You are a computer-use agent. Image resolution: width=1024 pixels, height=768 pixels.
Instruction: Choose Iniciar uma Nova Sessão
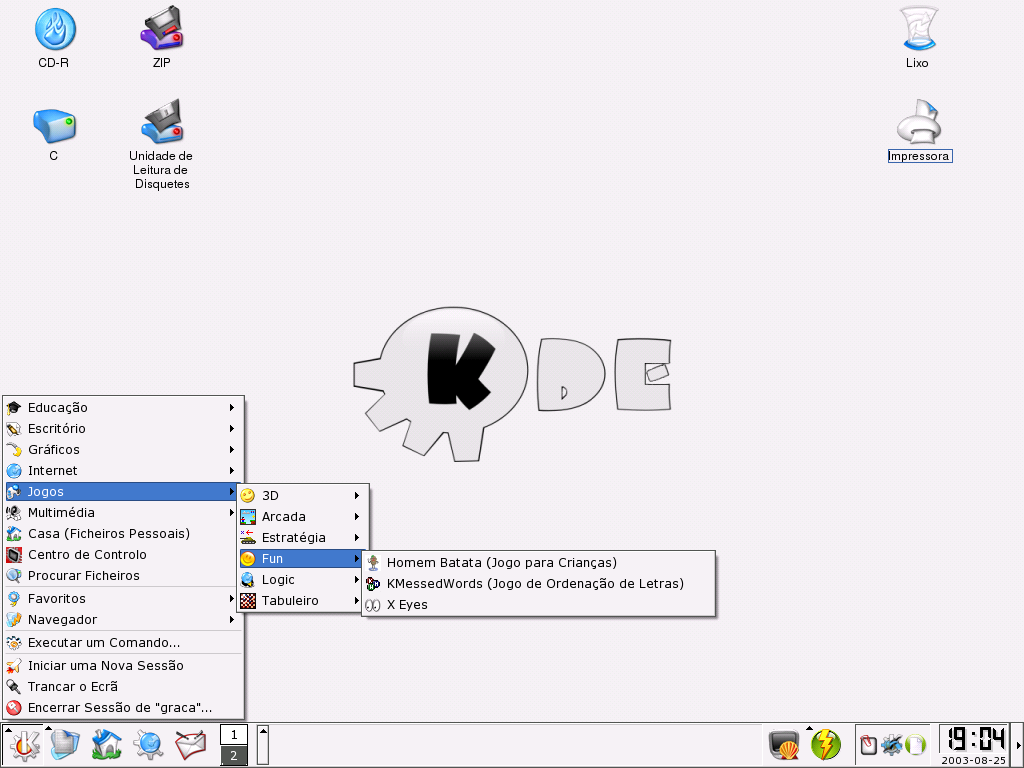(122, 665)
